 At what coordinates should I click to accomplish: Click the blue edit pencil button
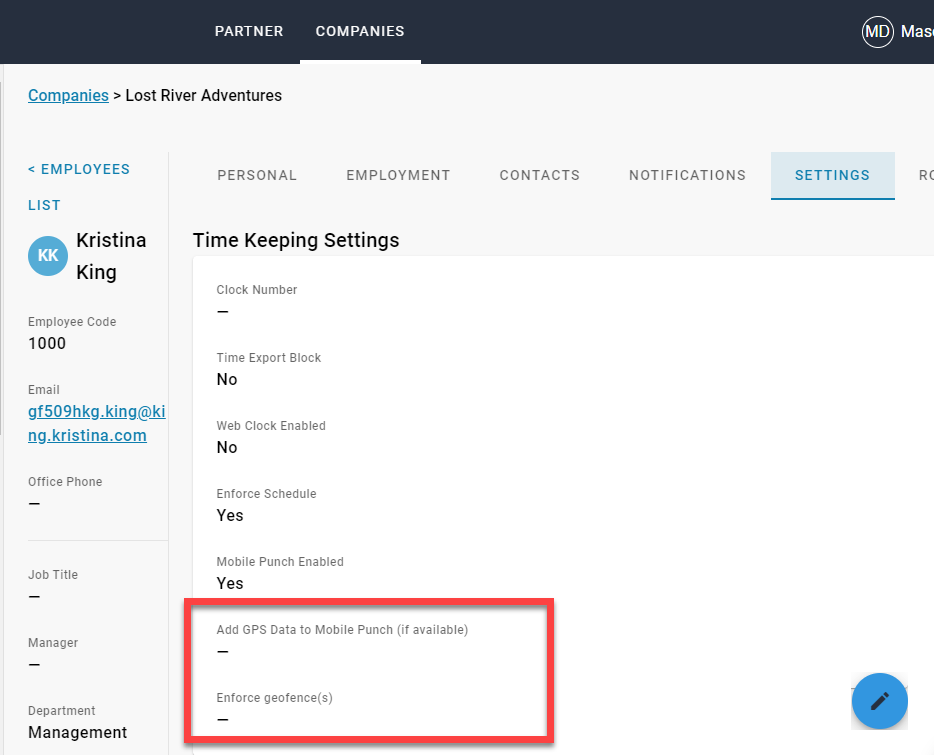click(879, 701)
